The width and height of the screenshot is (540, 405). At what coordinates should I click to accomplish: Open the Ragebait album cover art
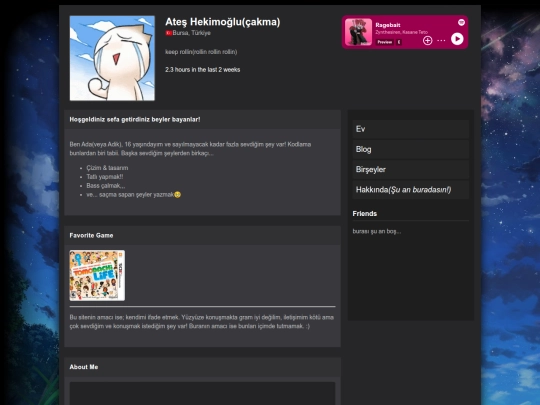point(359,32)
